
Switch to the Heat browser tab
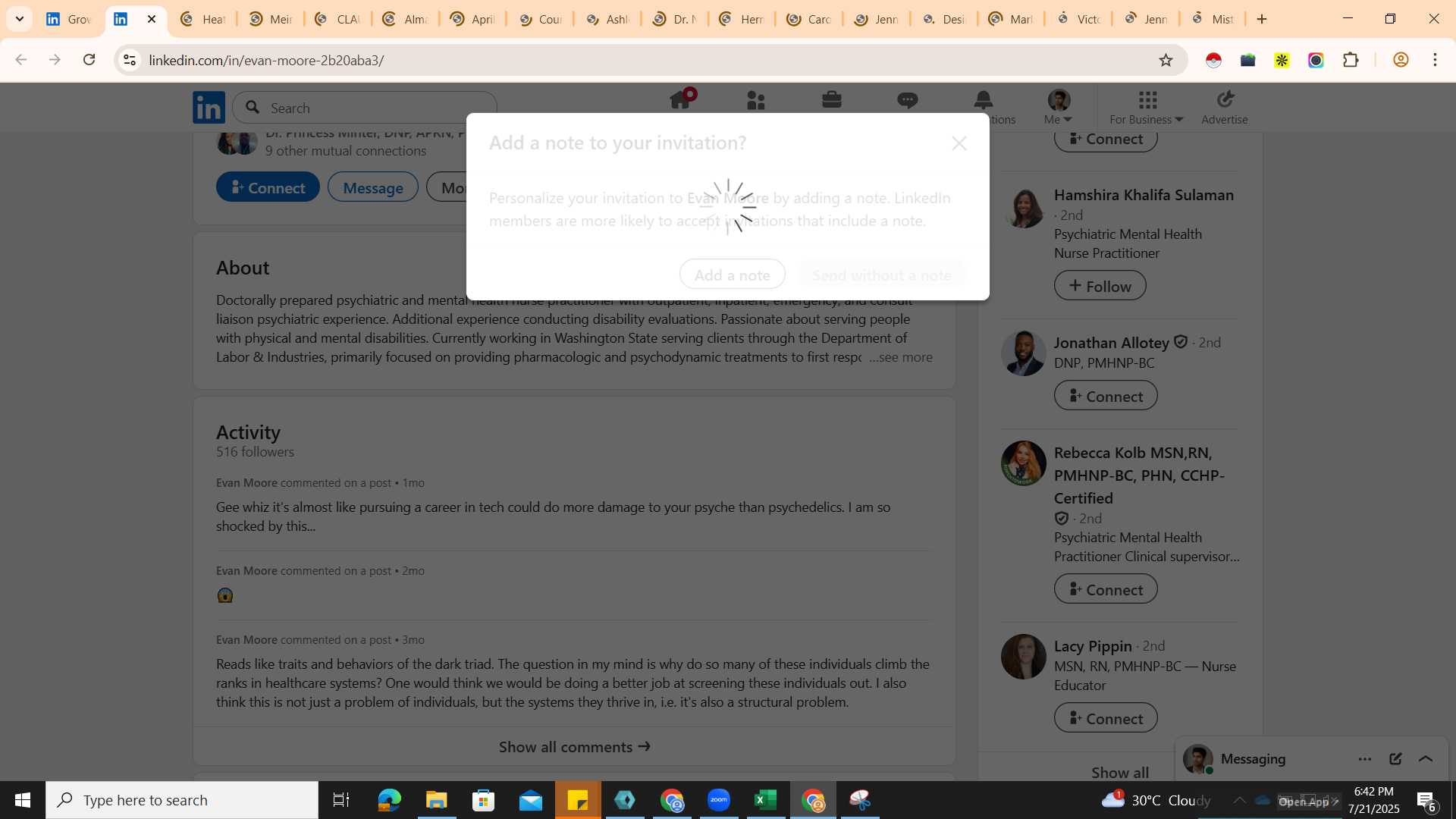coord(202,19)
